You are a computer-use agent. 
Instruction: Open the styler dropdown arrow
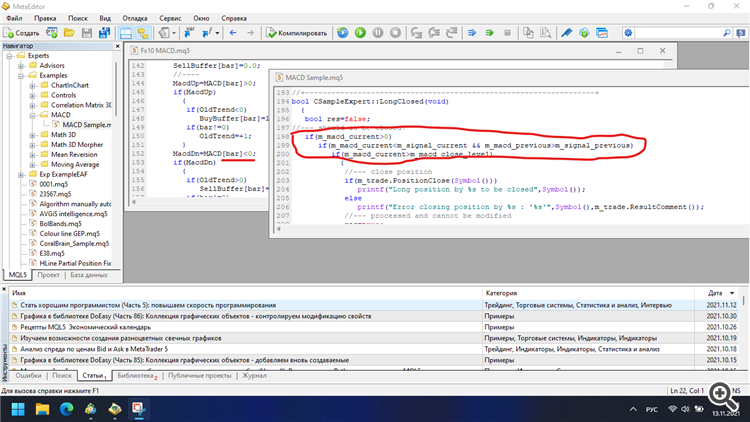[174, 33]
